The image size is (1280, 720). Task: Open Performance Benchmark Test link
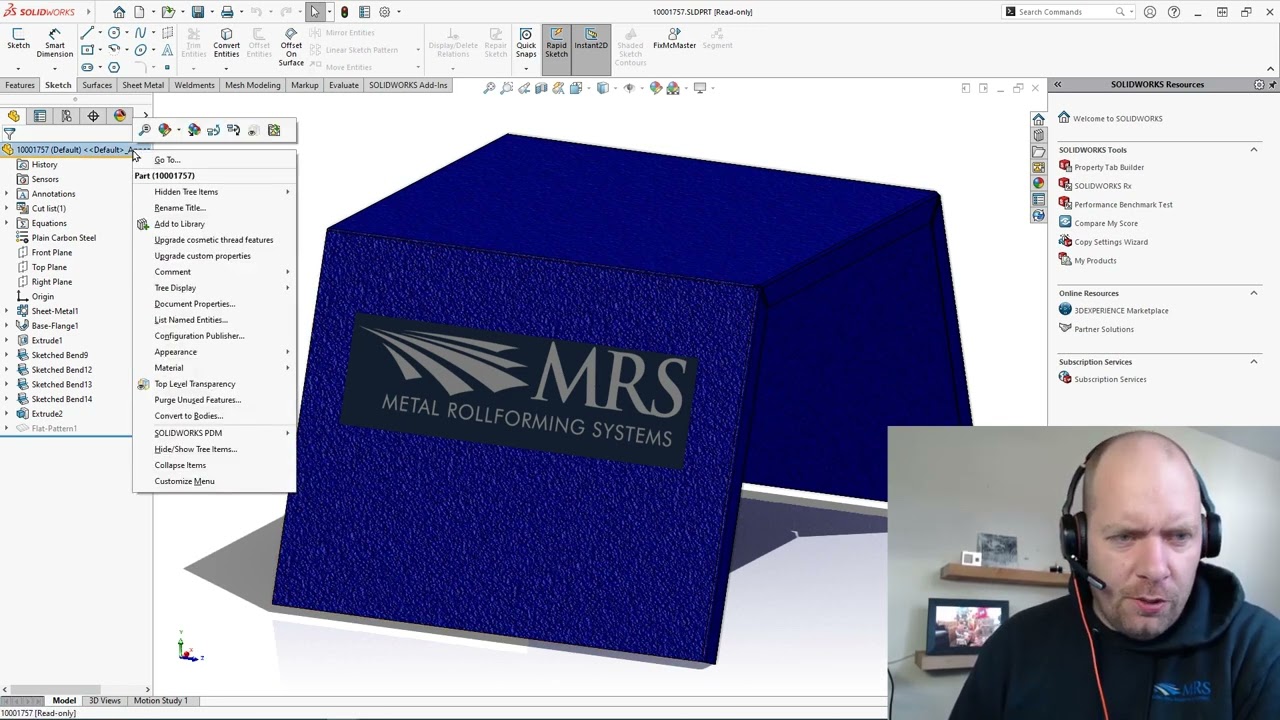pyautogui.click(x=1123, y=205)
